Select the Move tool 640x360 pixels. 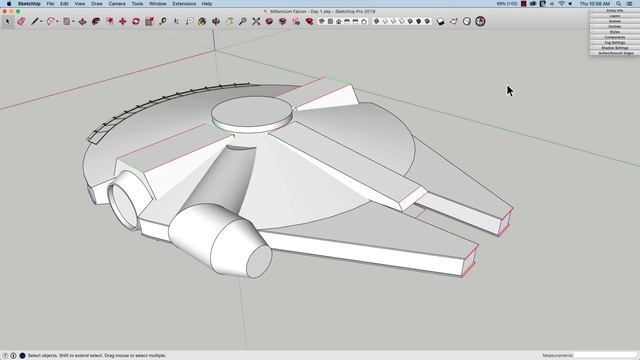click(x=122, y=21)
